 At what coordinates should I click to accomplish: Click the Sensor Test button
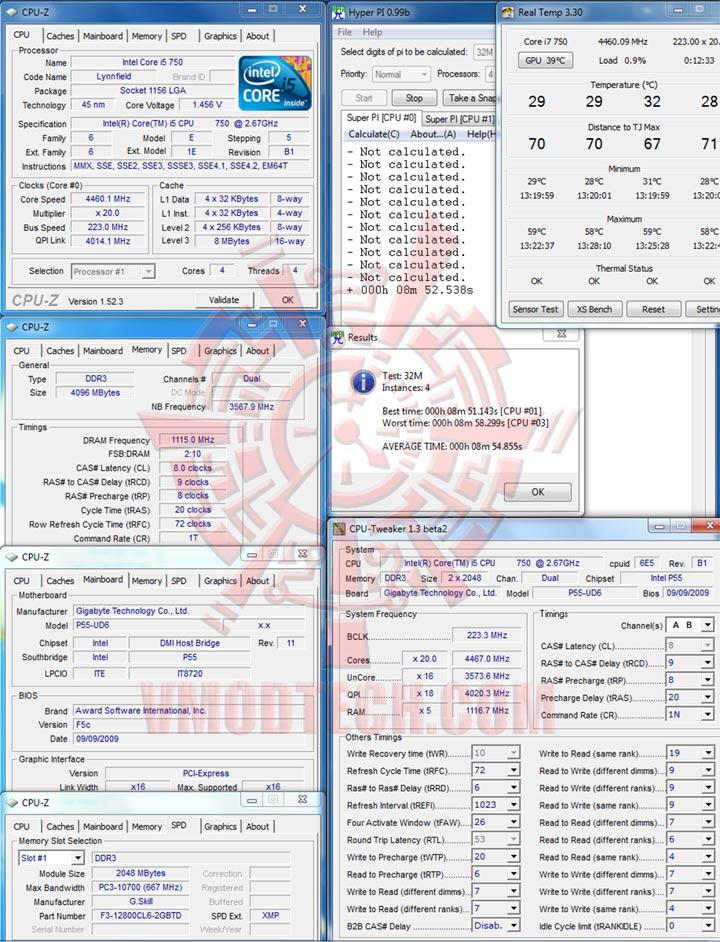(535, 309)
